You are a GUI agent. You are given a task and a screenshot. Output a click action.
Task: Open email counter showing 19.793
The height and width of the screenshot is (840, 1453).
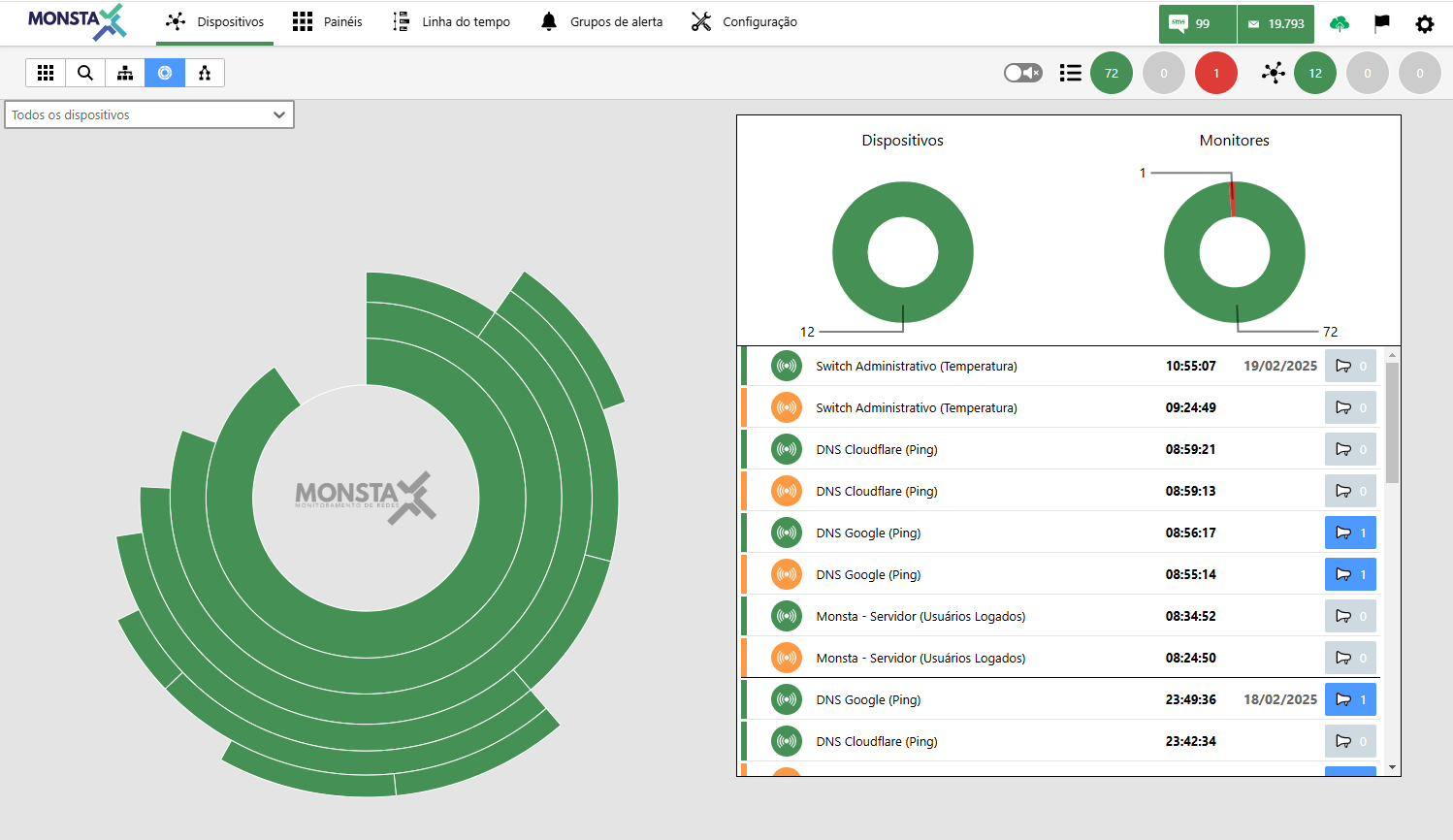coord(1275,24)
